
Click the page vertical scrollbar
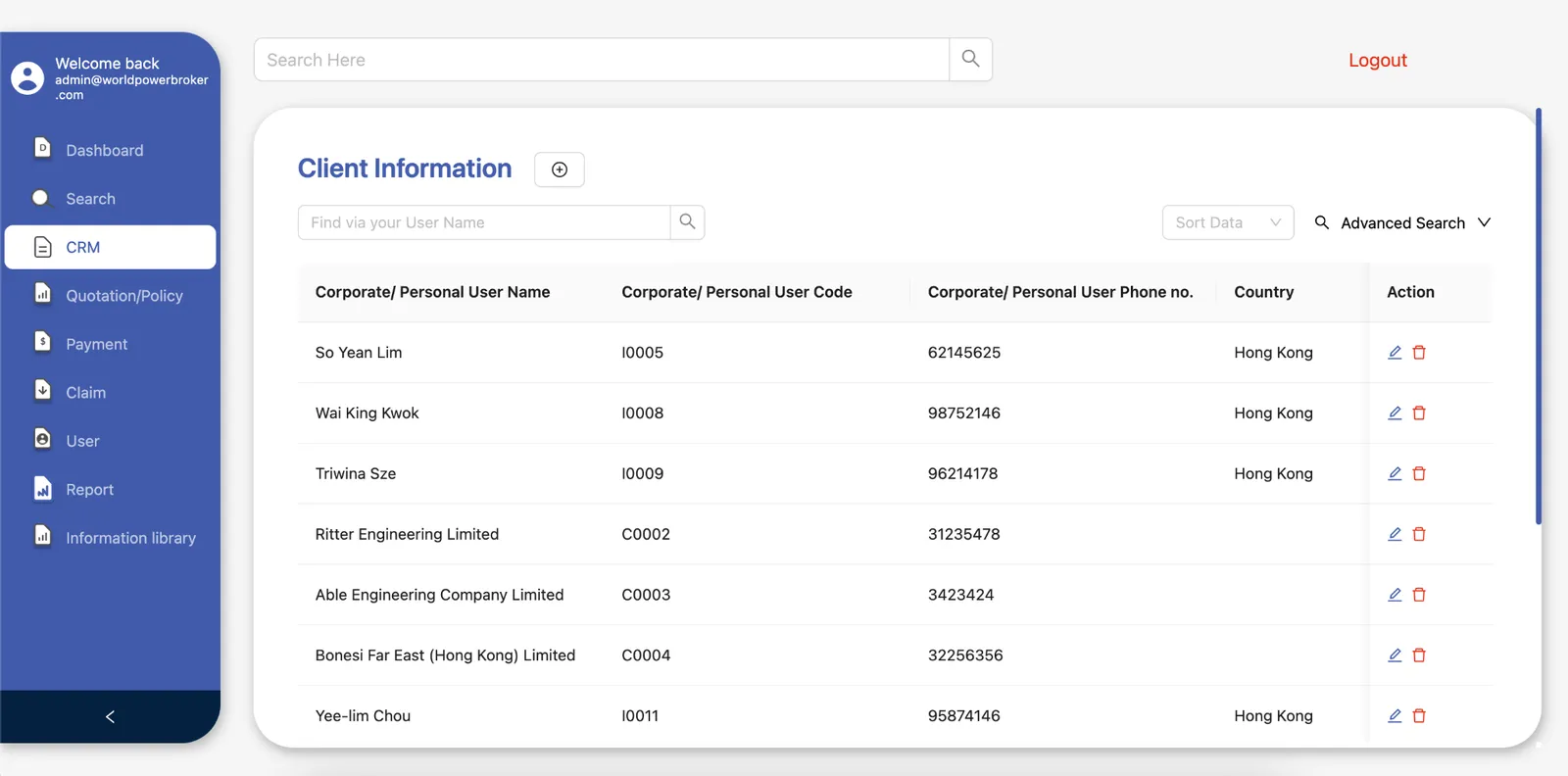(1539, 315)
